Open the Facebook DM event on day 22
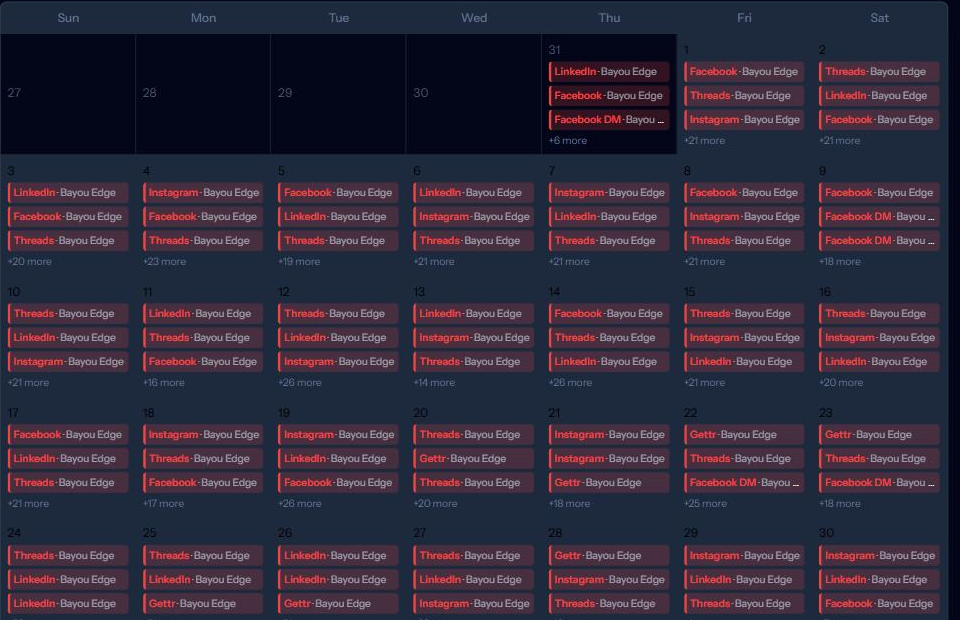The image size is (960, 620). [744, 482]
